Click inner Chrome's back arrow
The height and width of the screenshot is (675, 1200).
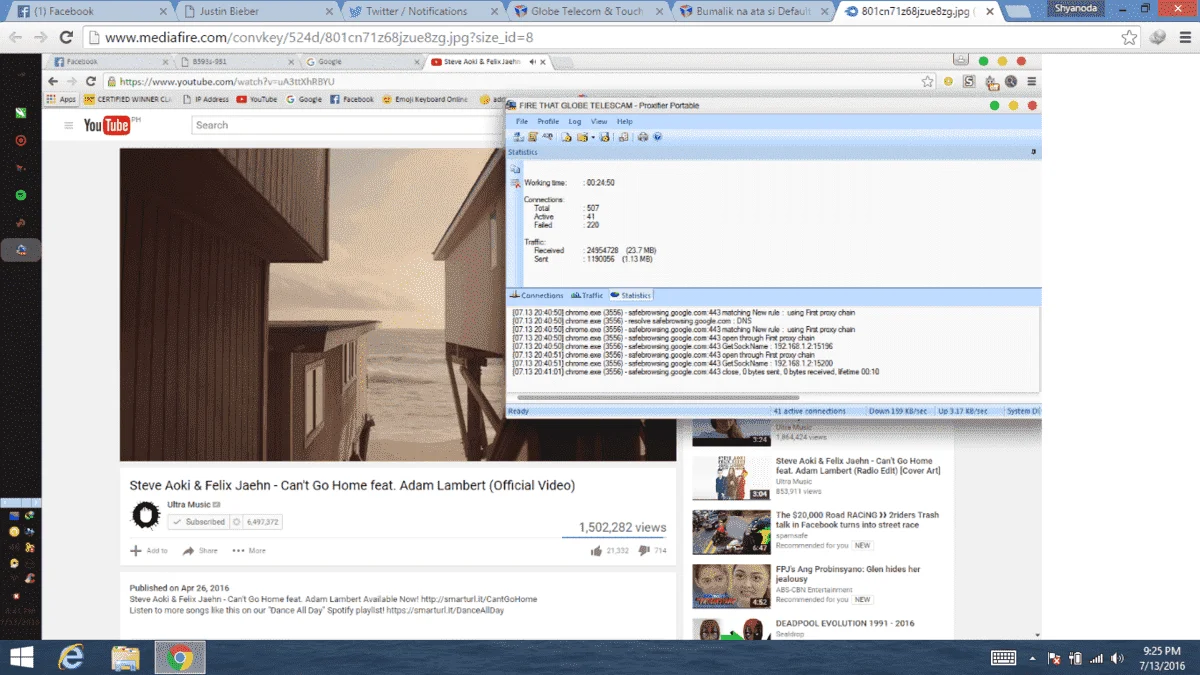tap(53, 81)
